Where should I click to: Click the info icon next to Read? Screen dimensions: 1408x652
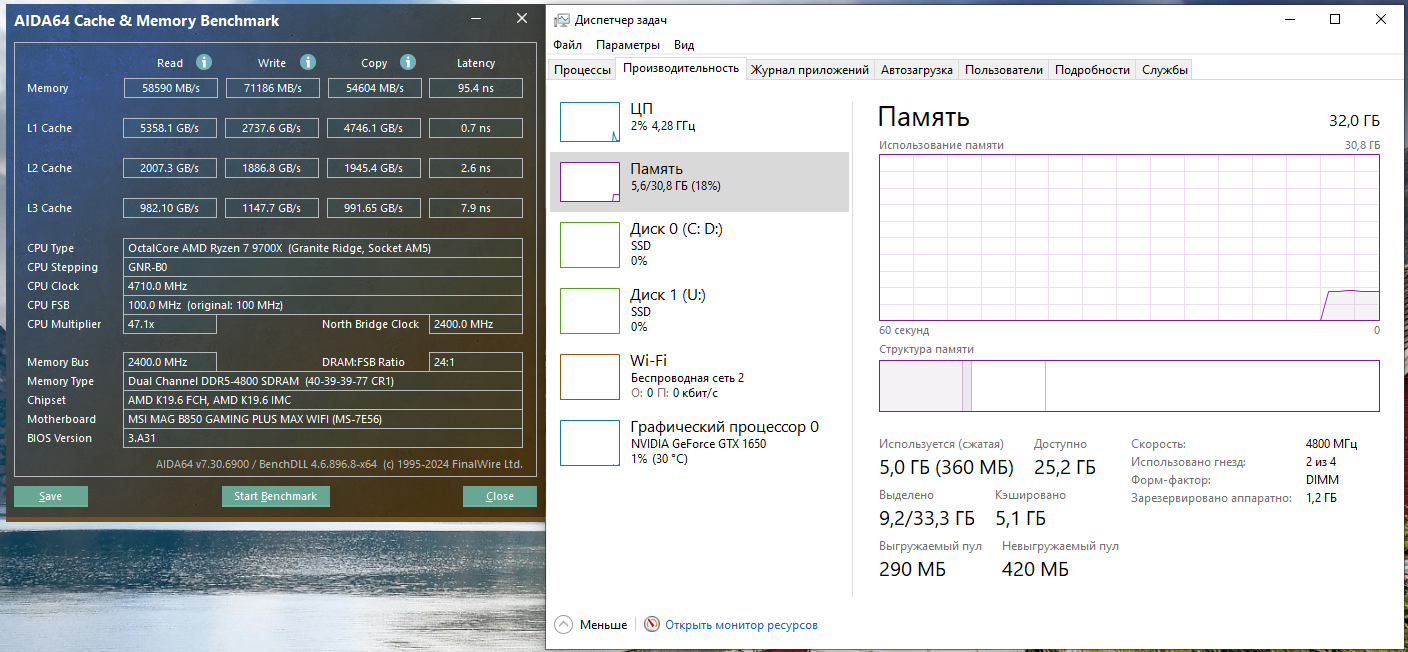coord(204,62)
